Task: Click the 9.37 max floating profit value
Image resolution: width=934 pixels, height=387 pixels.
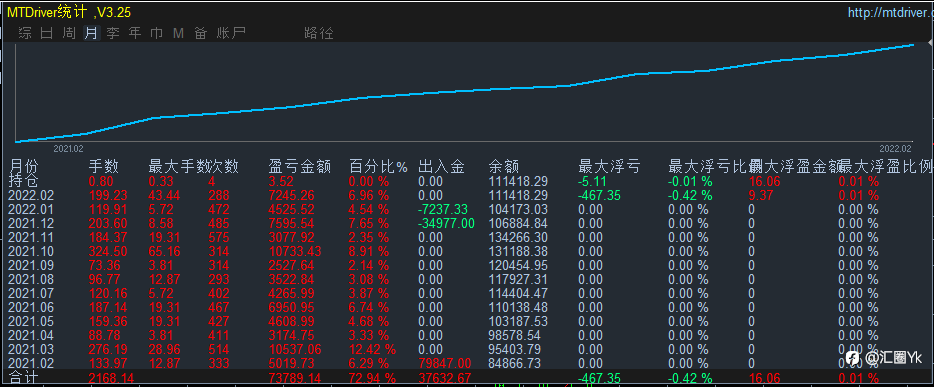Action: pyautogui.click(x=760, y=195)
